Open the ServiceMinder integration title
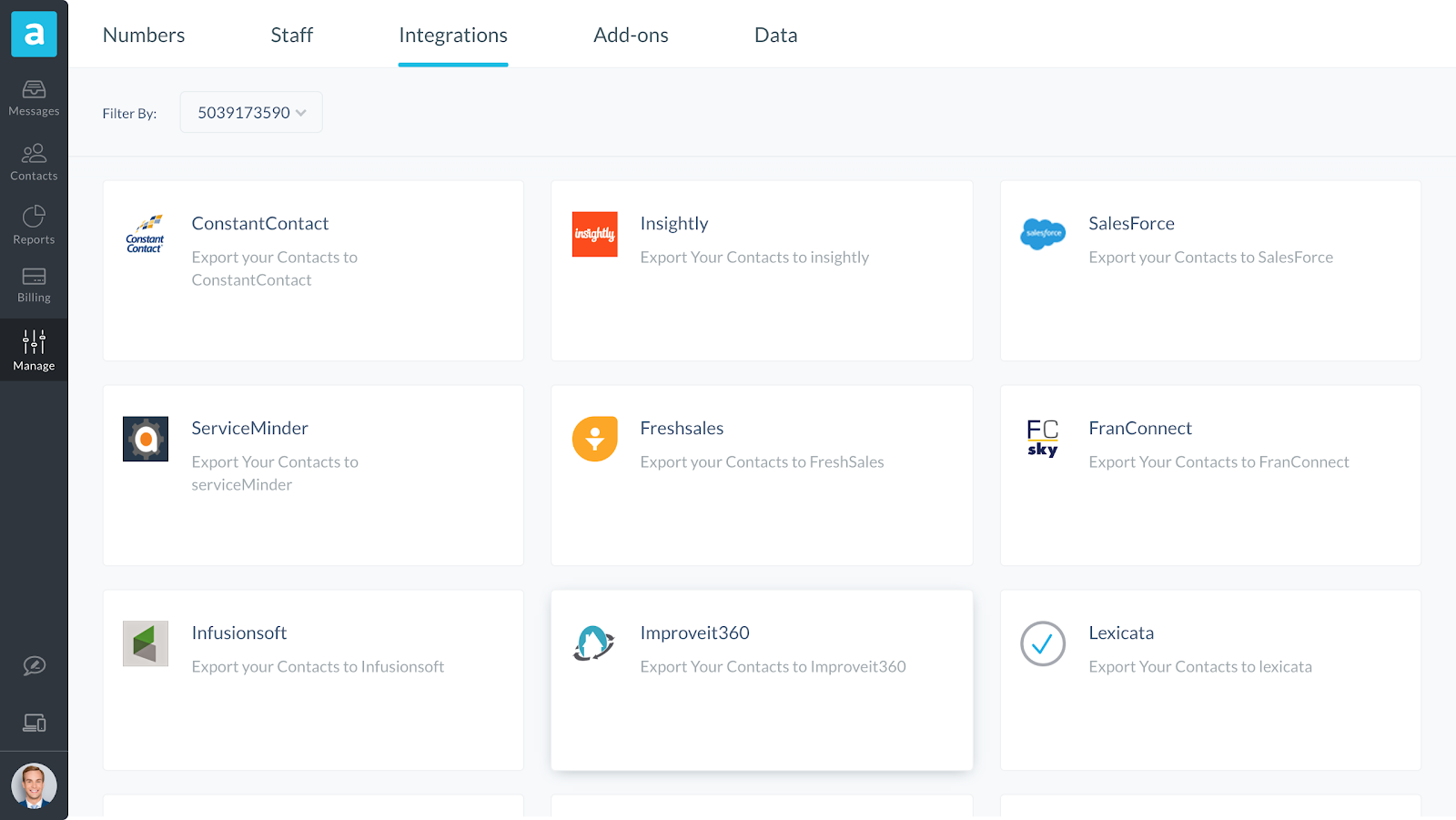The width and height of the screenshot is (1456, 820). coord(250,429)
